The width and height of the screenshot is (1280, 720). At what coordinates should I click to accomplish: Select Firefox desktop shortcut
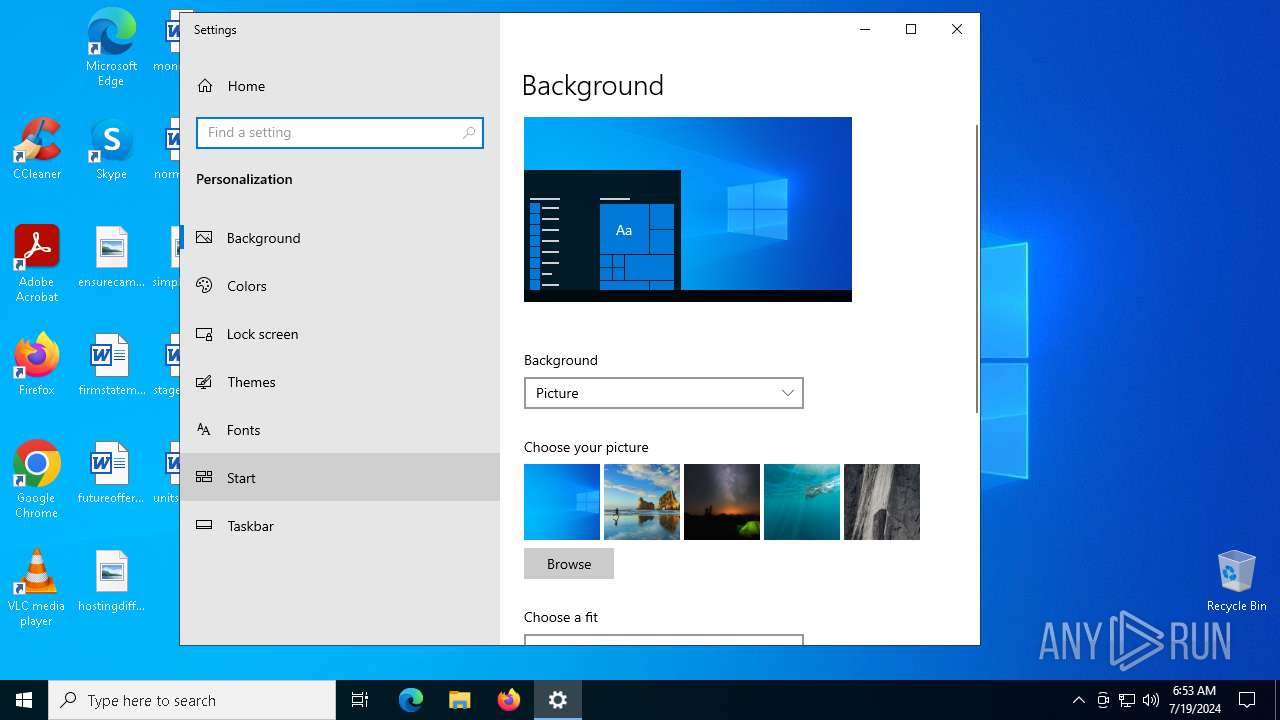37,364
